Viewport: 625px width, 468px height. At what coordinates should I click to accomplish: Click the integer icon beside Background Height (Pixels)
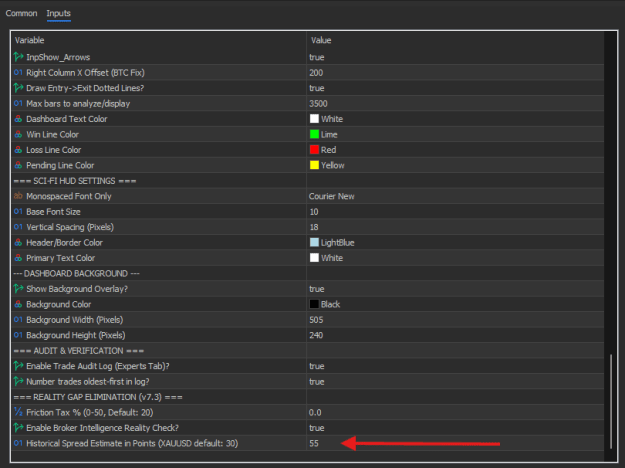tap(18, 335)
